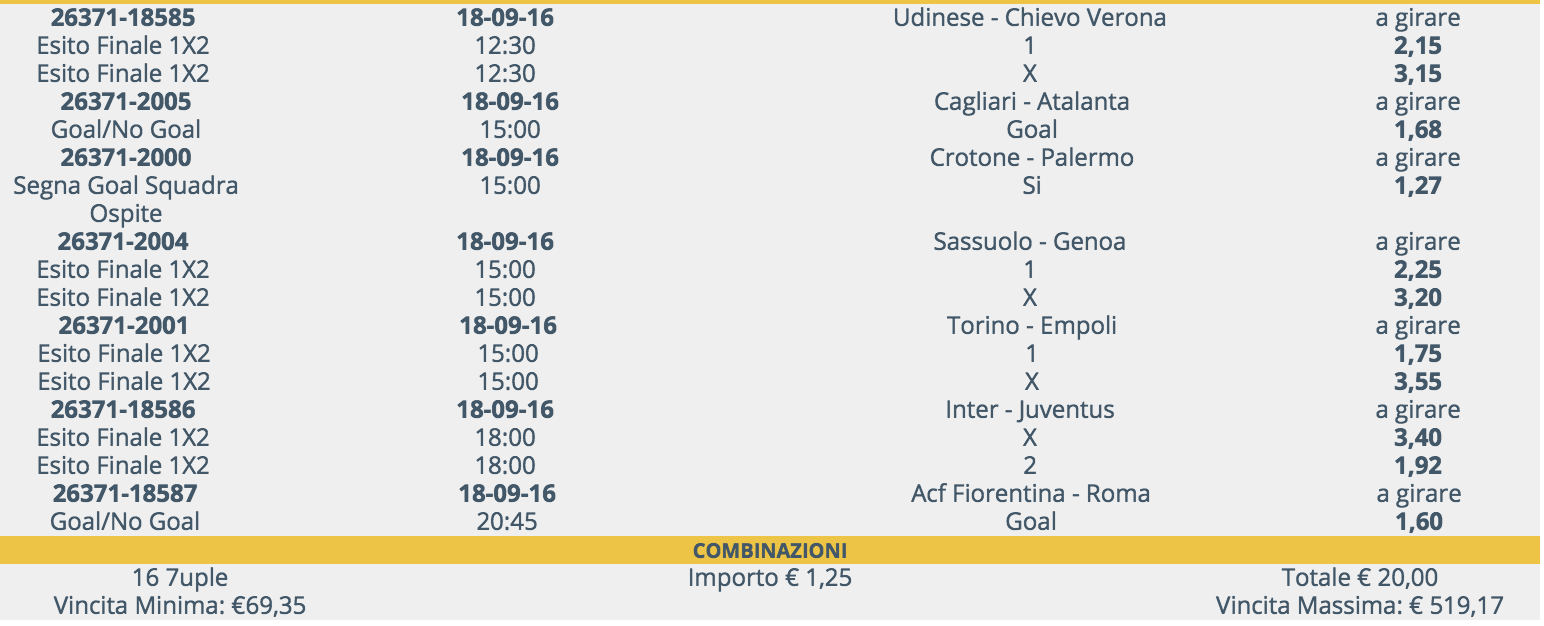This screenshot has height=626, width=1544.
Task: Click the Crotone - Palermo match name
Action: click(1031, 158)
